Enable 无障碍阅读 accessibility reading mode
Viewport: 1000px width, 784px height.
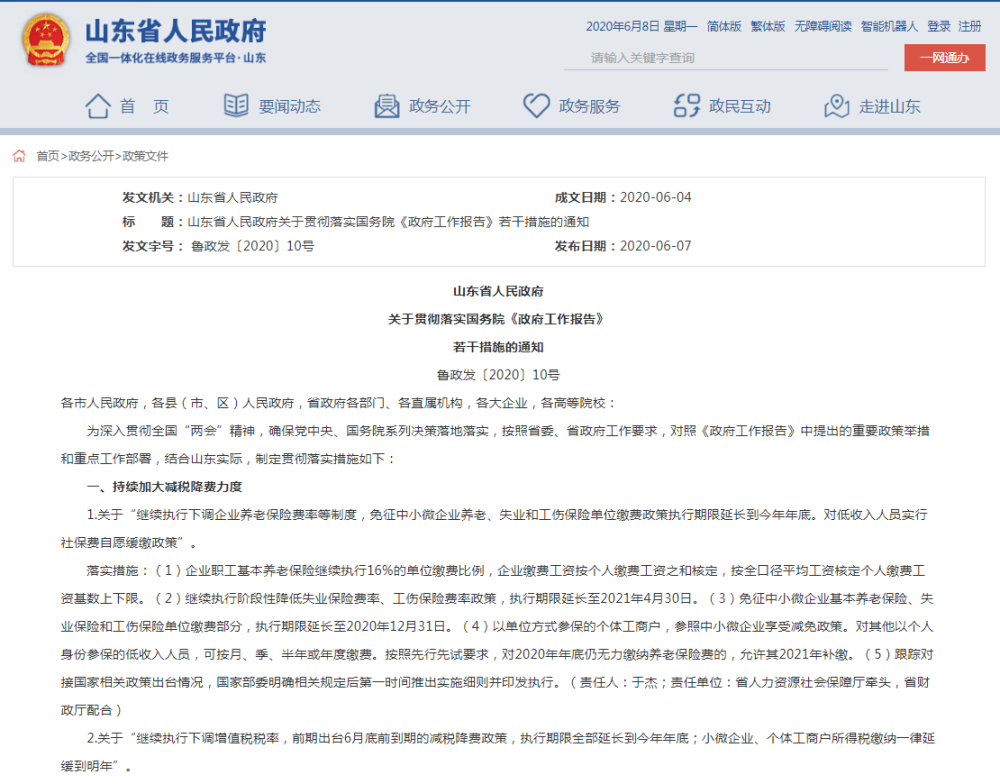(x=822, y=26)
